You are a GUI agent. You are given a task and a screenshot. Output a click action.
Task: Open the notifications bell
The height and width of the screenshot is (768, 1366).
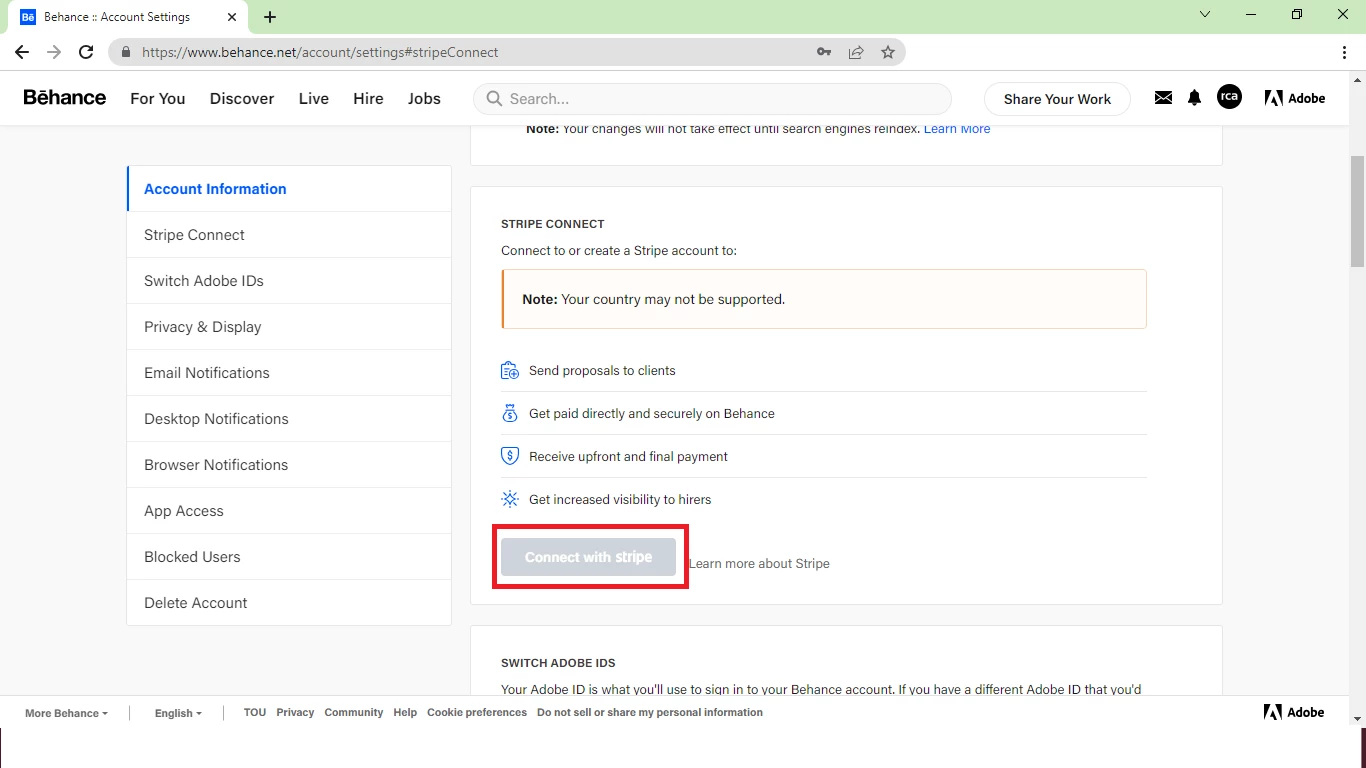pos(1194,98)
